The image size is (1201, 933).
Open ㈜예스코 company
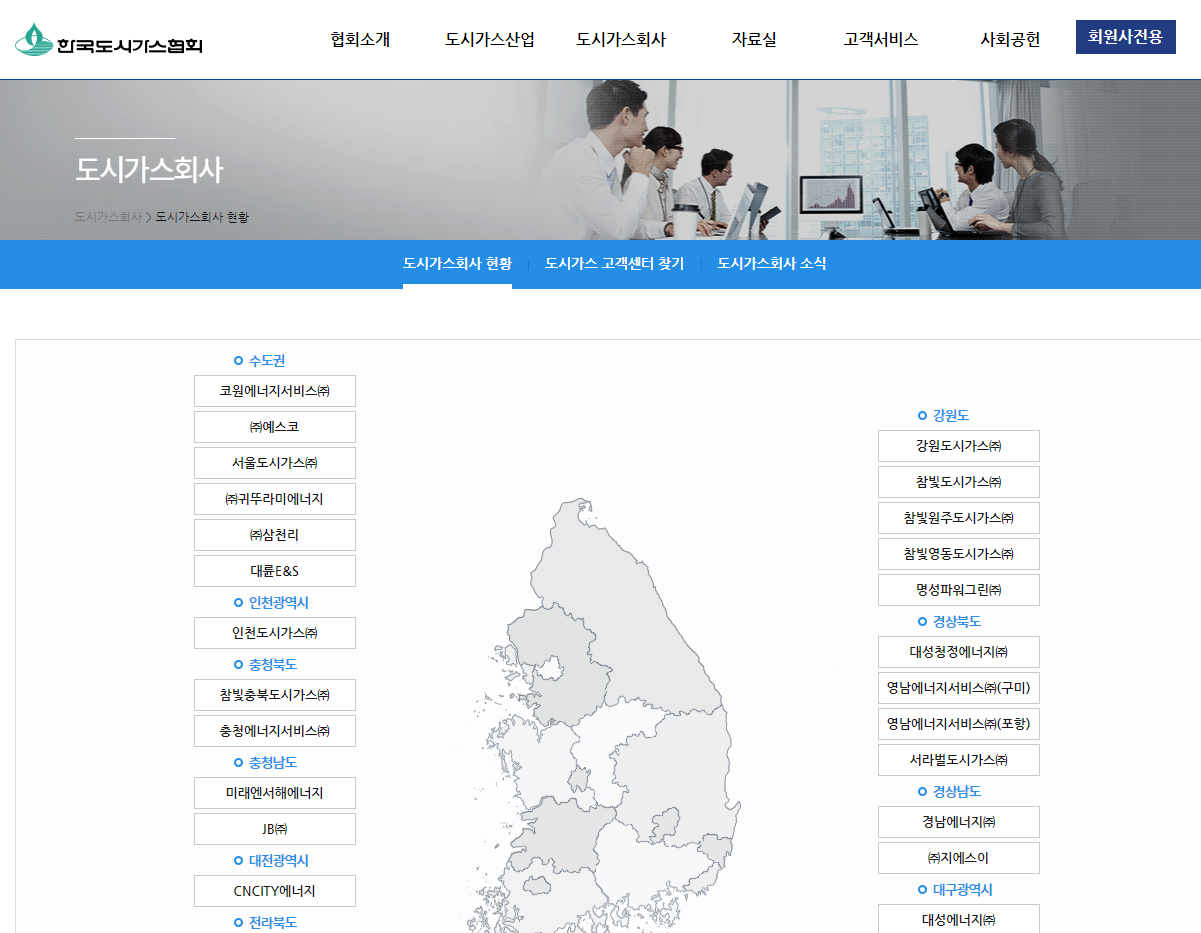[x=275, y=427]
